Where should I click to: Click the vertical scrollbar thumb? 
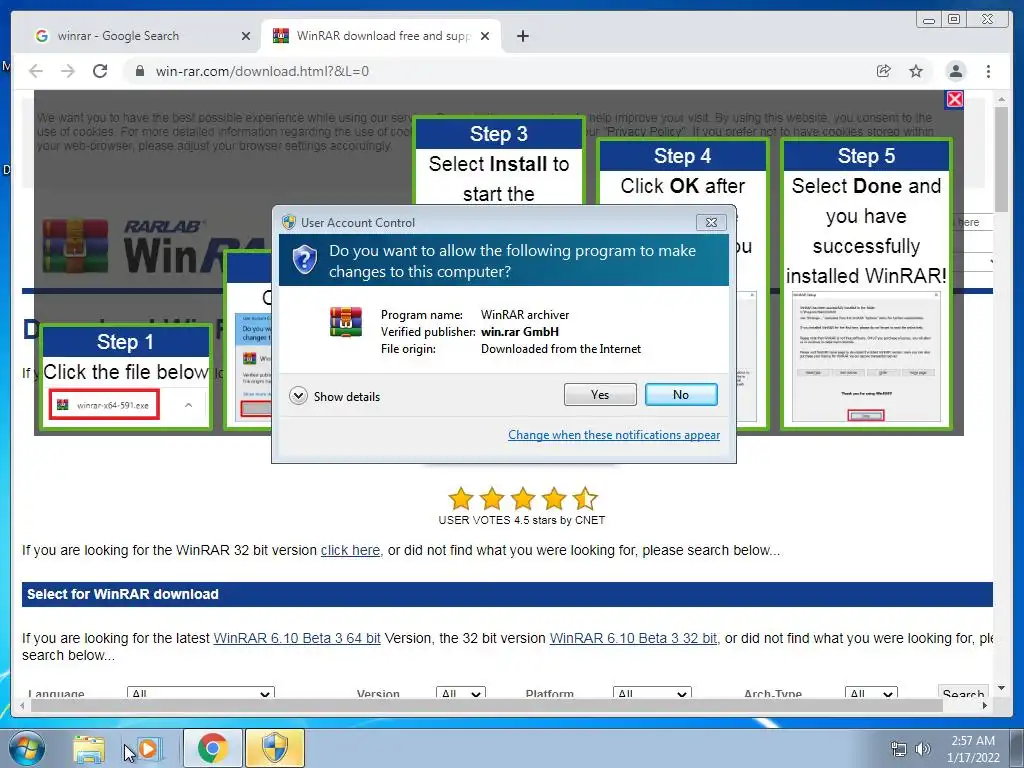coord(1001,159)
